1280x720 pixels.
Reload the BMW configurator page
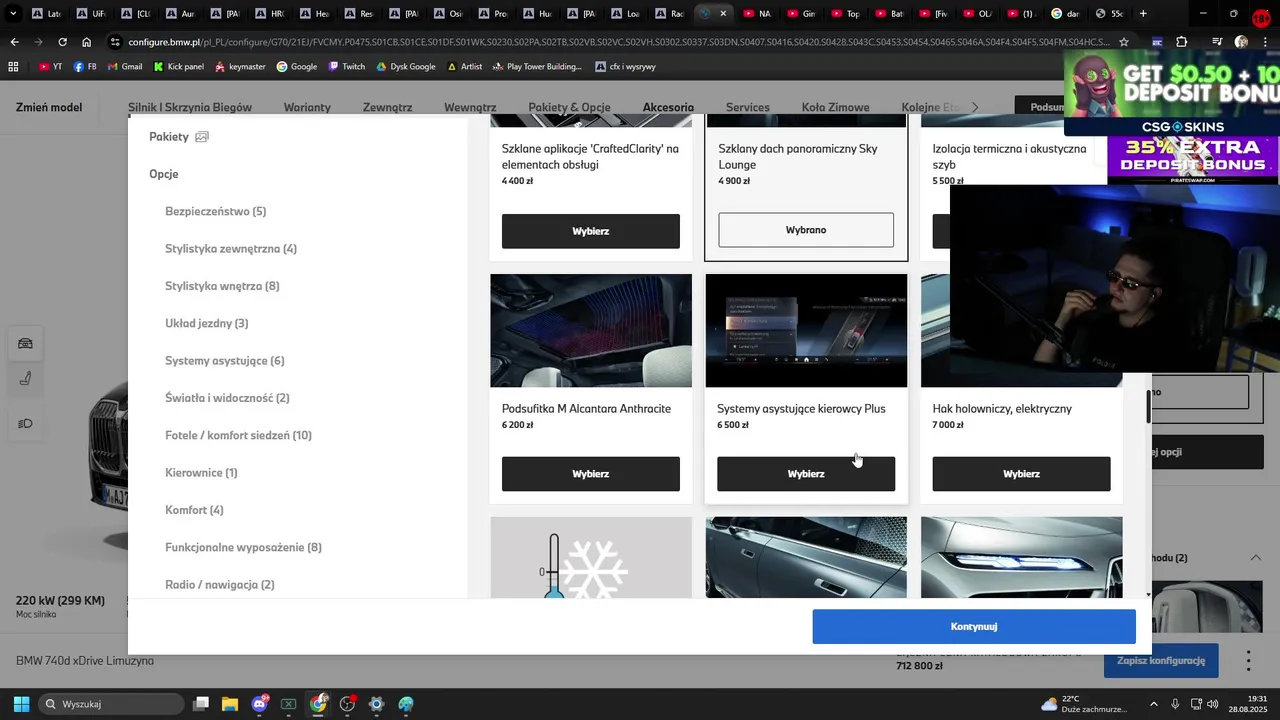pos(62,42)
